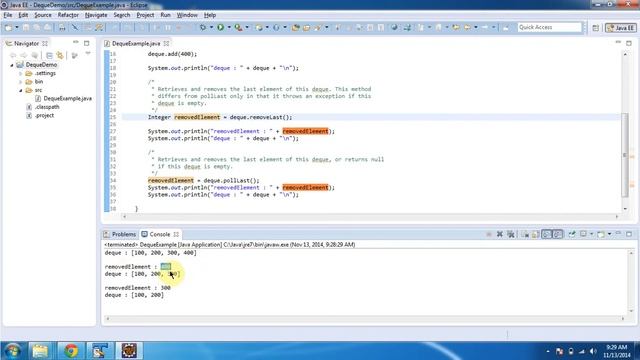Select the Java EE perspective button
640x360 pixels.
pos(621,28)
